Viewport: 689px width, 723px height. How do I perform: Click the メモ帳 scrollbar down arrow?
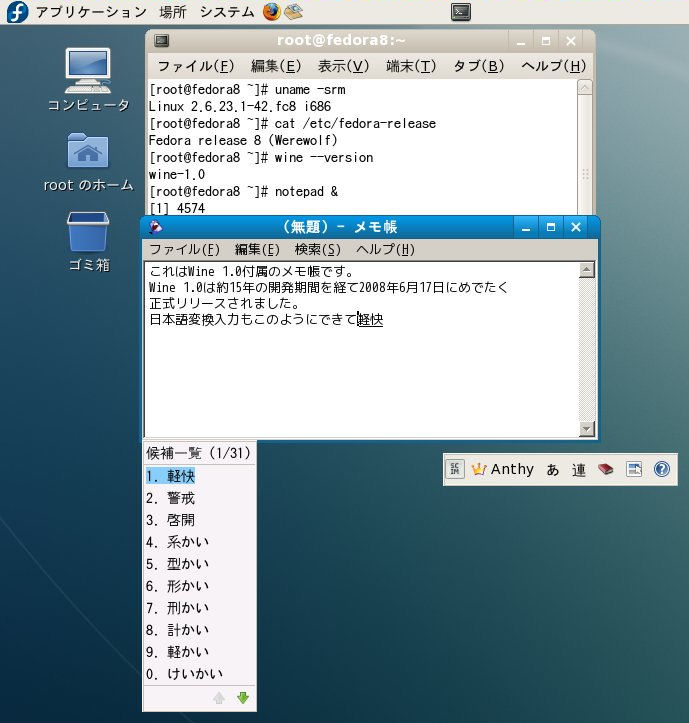(586, 429)
